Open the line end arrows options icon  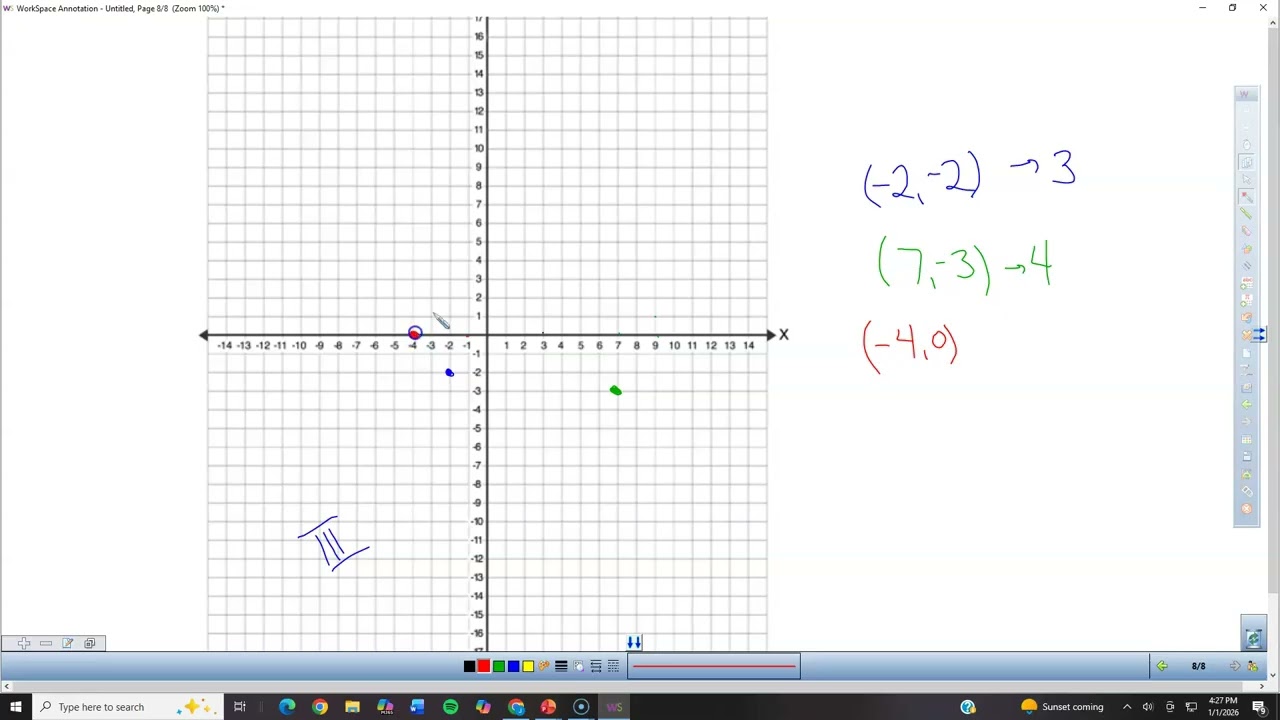click(x=596, y=666)
